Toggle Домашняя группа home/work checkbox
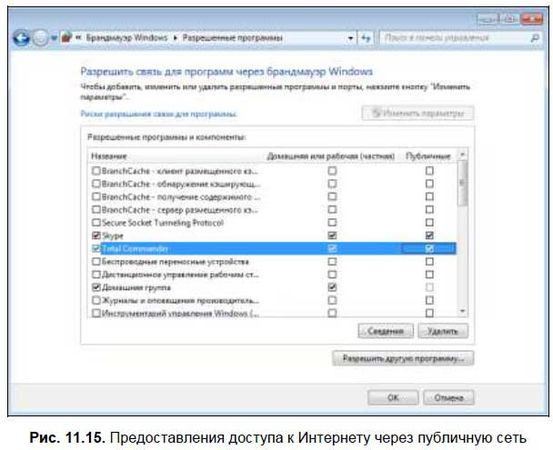Viewport: 553px width, 450px height. 332,287
